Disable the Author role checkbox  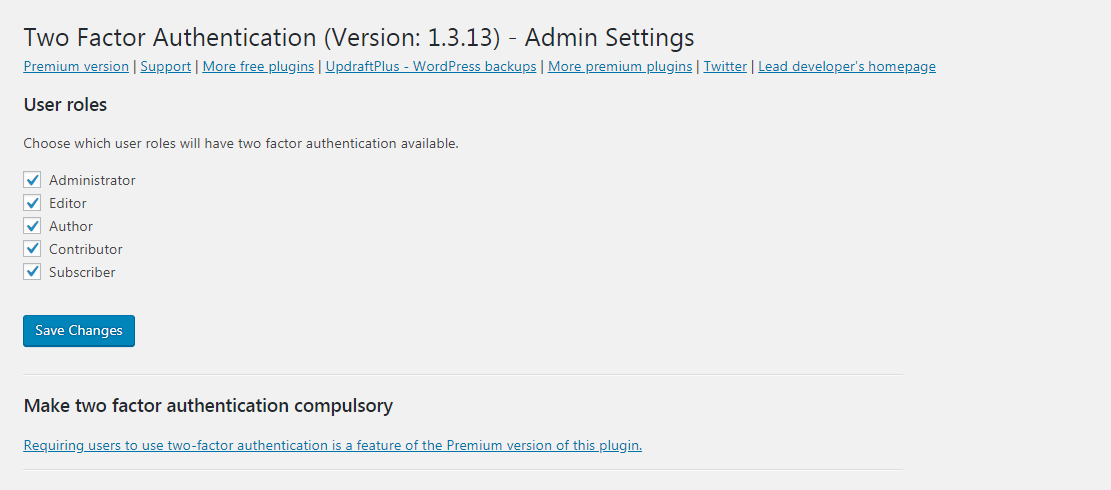pos(32,226)
